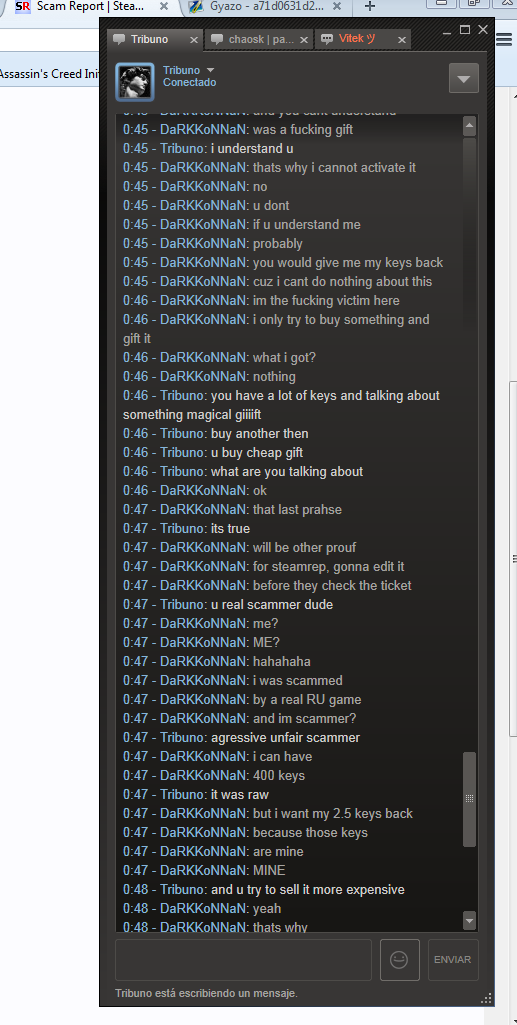
Task: Open the emoticon picker smiley button
Action: coord(399,960)
